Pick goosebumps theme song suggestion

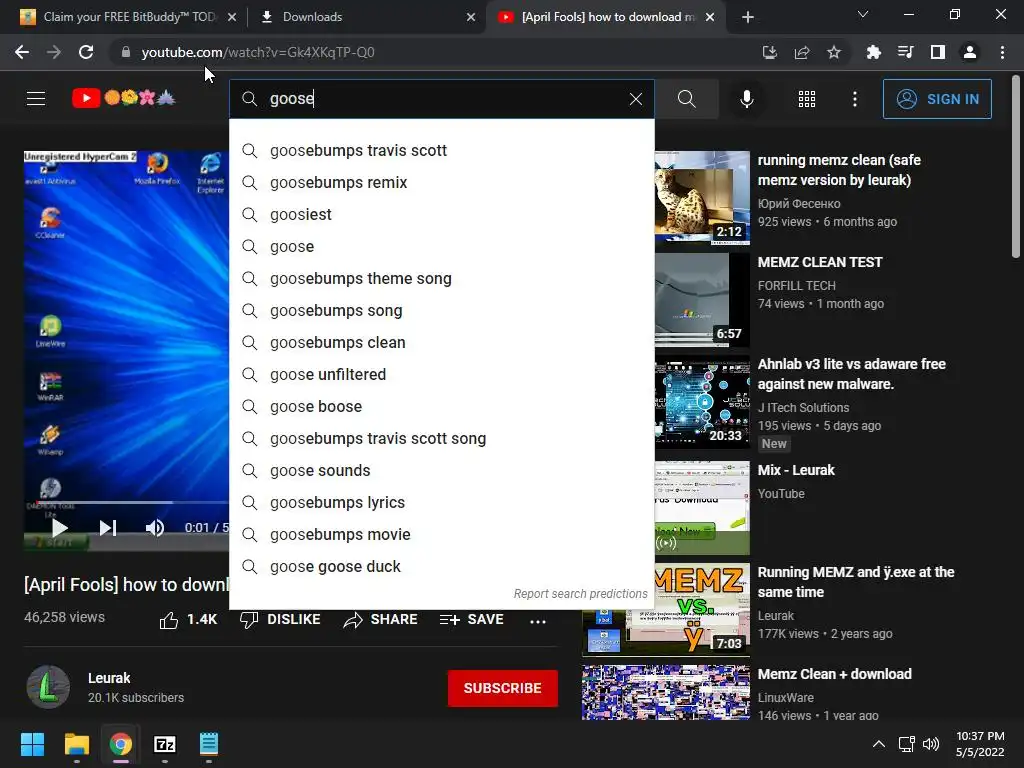coord(442,278)
